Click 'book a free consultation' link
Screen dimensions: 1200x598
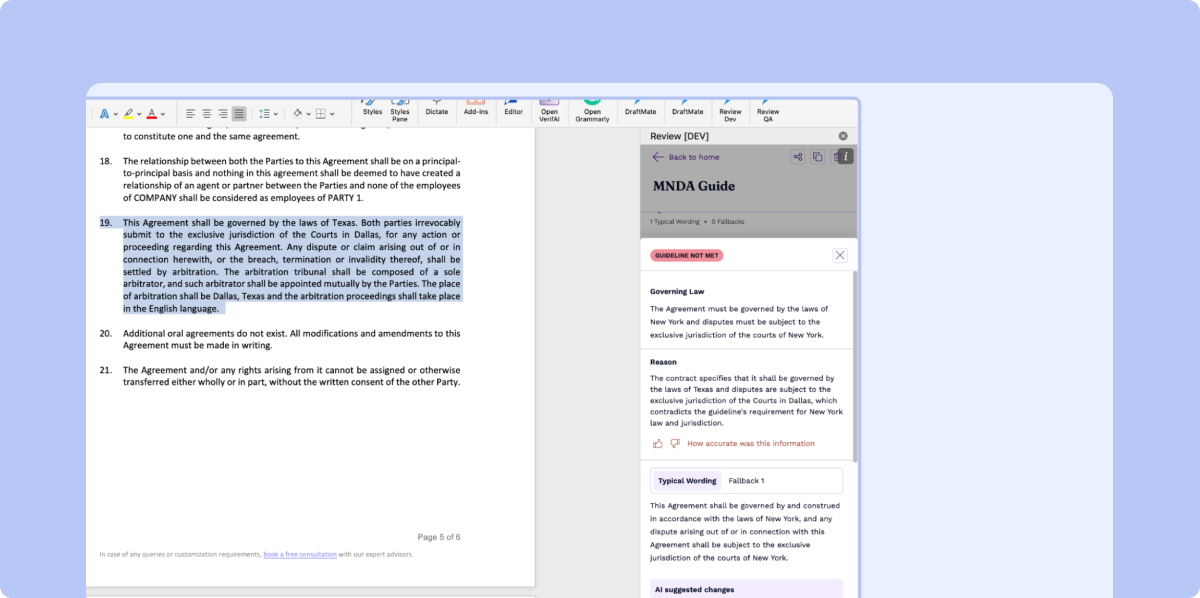click(300, 554)
